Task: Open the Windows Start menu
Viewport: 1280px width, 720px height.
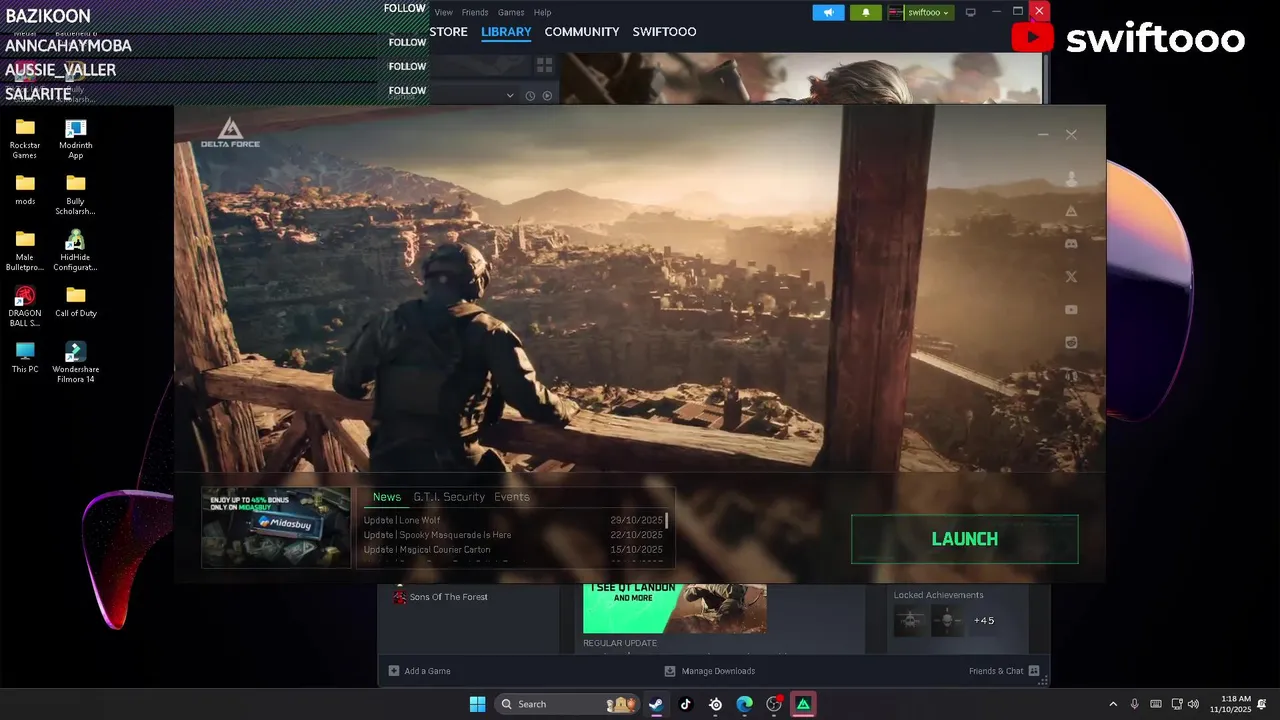Action: click(x=478, y=704)
